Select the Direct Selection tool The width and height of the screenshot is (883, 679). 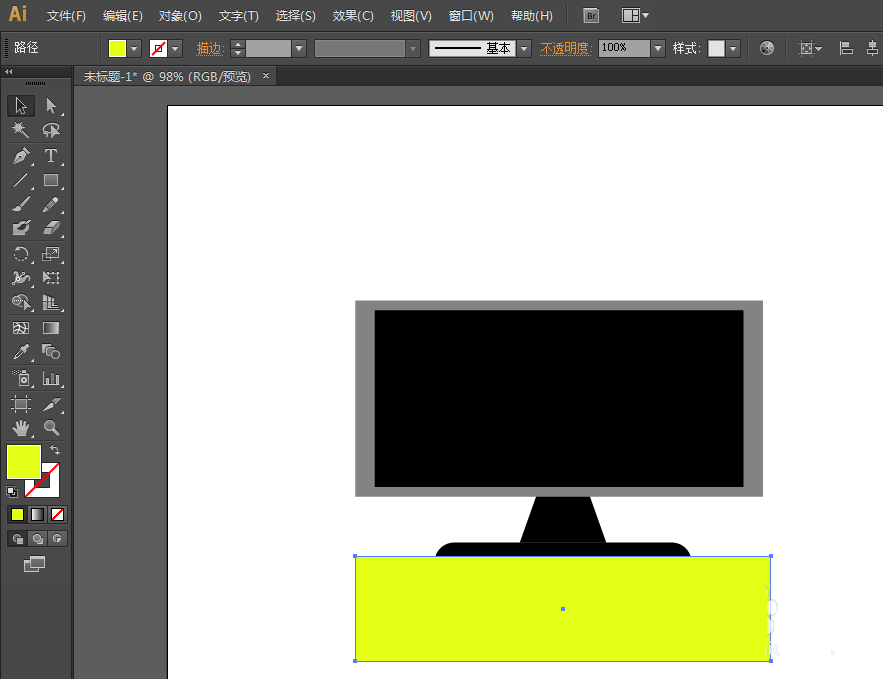[51, 106]
